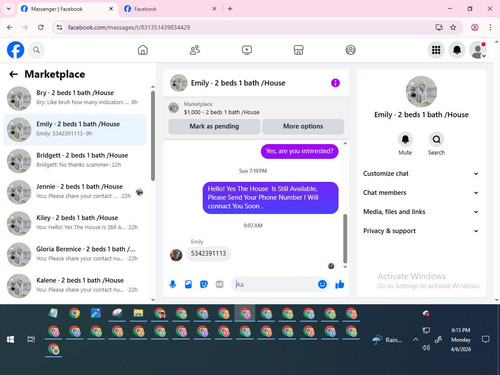
Task: Open the Windows Start menu
Action: 10,339
